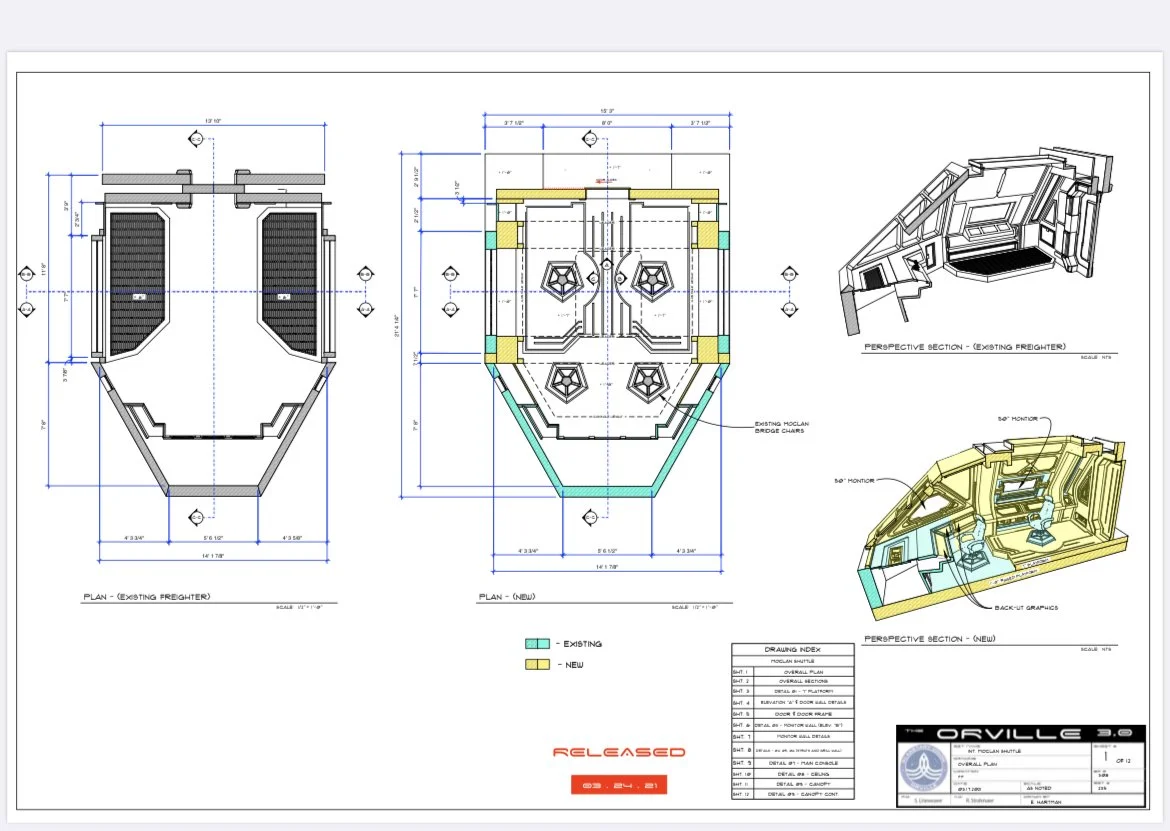Select the DOOR & DOOR FRAME index row
1170x831 pixels.
(x=792, y=714)
